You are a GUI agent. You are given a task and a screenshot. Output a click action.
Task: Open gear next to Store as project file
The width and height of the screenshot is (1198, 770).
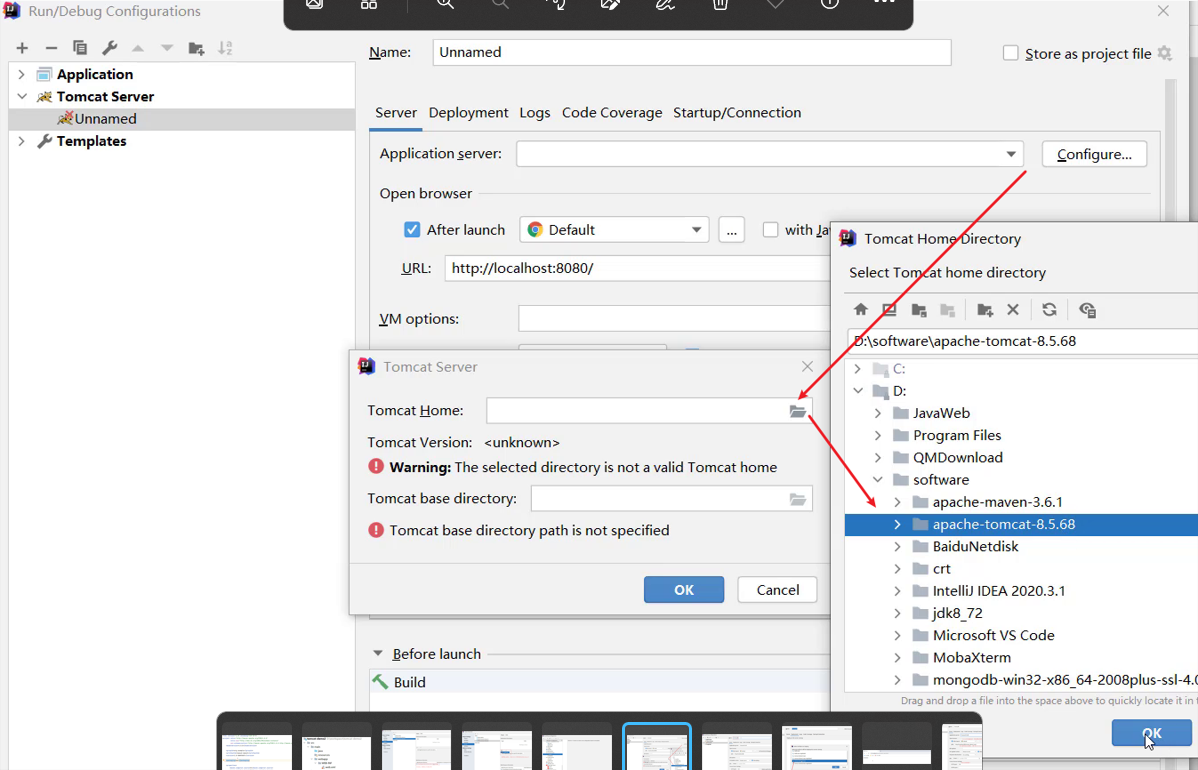click(1164, 53)
